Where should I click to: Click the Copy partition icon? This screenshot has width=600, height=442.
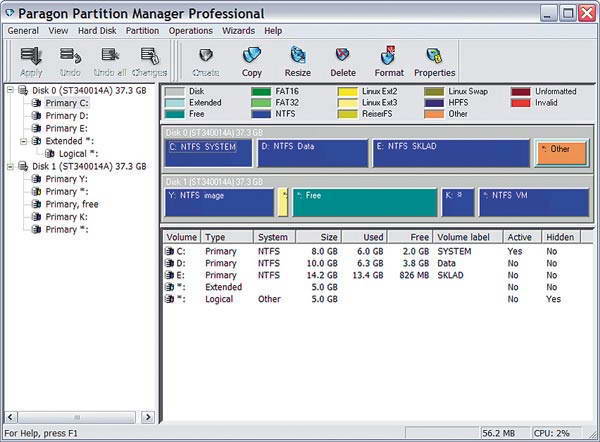(251, 55)
